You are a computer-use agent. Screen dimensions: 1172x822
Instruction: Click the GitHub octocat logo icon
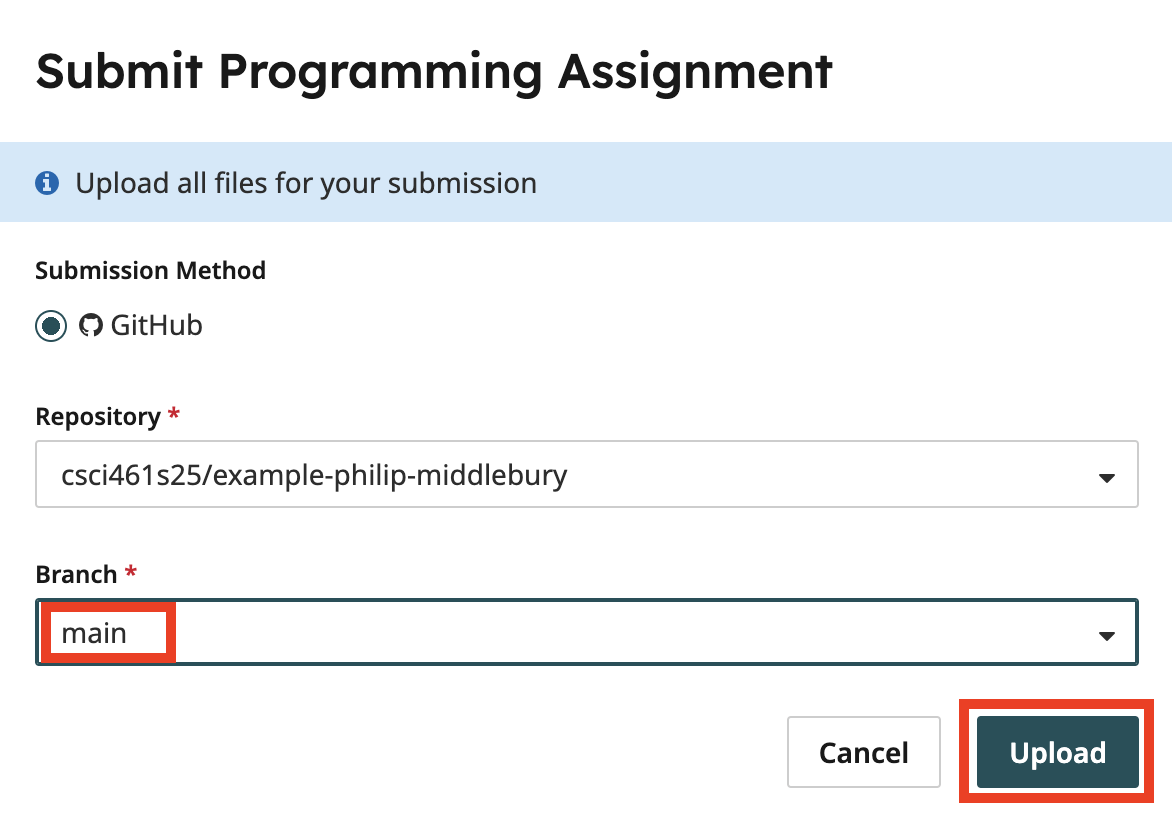(x=90, y=325)
